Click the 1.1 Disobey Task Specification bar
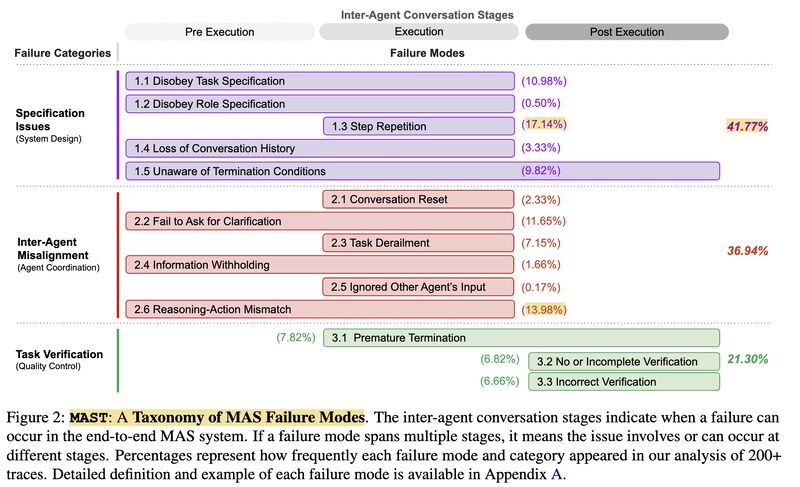This screenshot has width=800, height=487. point(320,81)
